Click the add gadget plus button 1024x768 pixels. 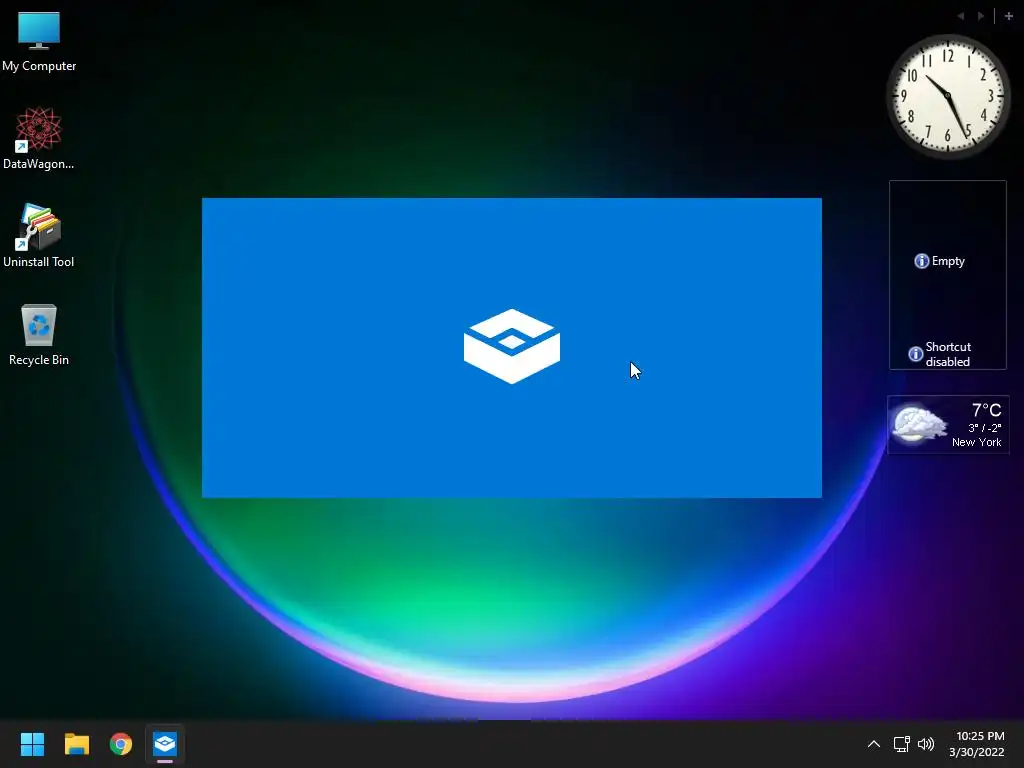1008,16
